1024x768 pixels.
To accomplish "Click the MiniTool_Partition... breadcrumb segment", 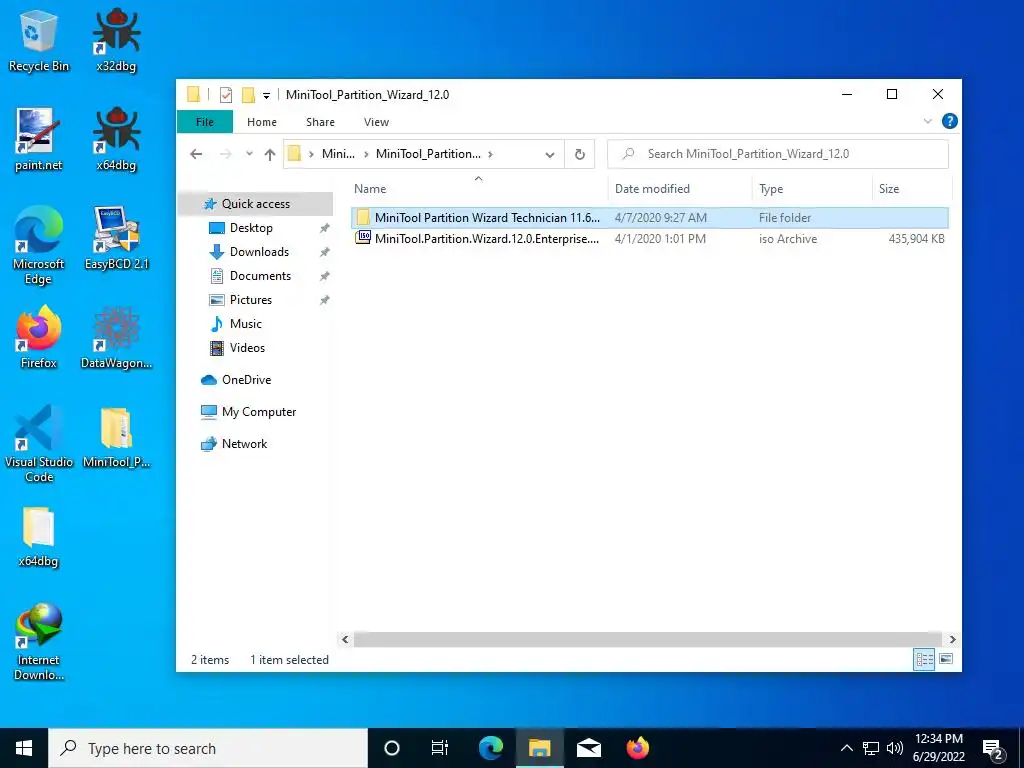I will [x=428, y=154].
